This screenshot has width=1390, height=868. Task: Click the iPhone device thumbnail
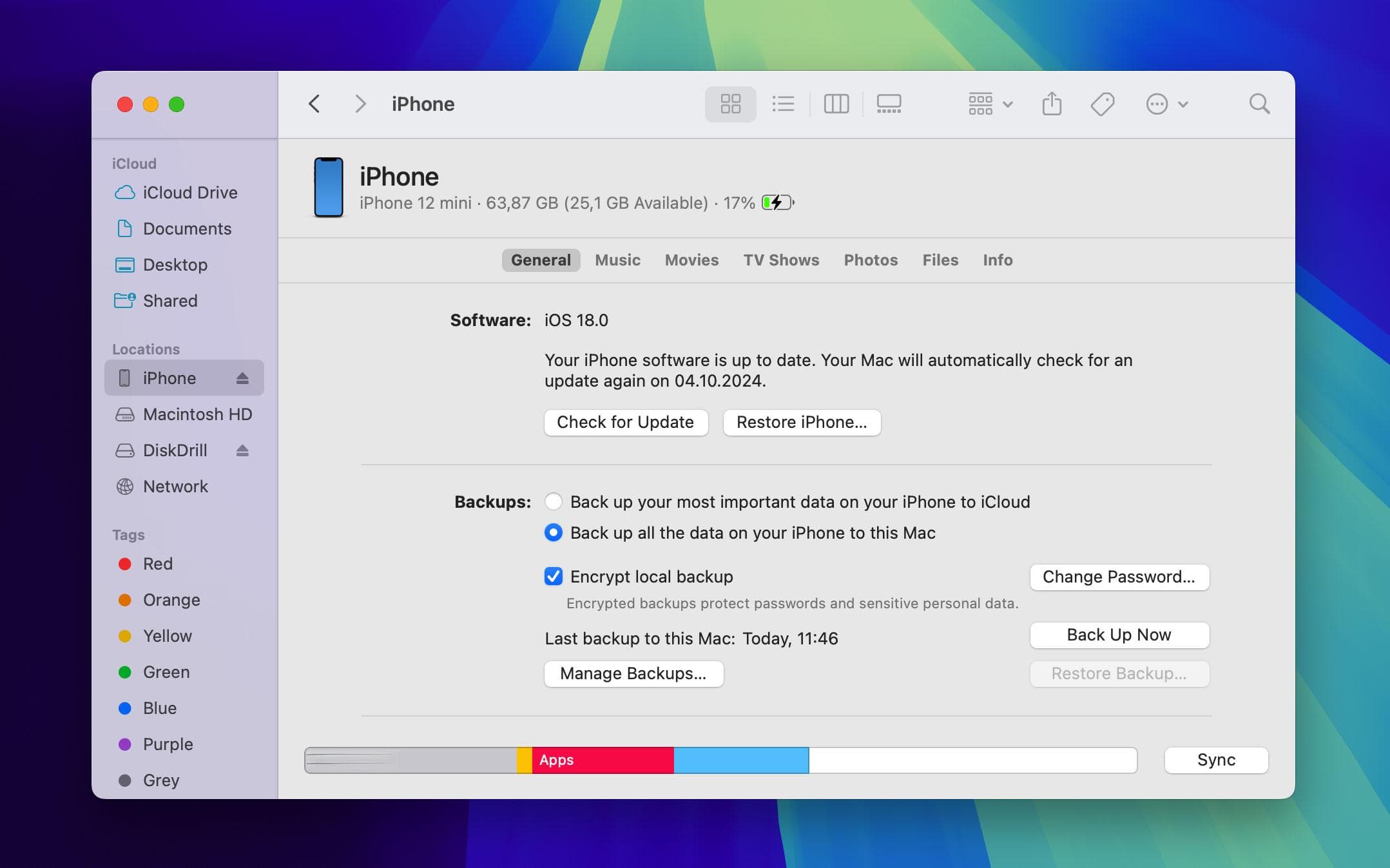(x=328, y=188)
